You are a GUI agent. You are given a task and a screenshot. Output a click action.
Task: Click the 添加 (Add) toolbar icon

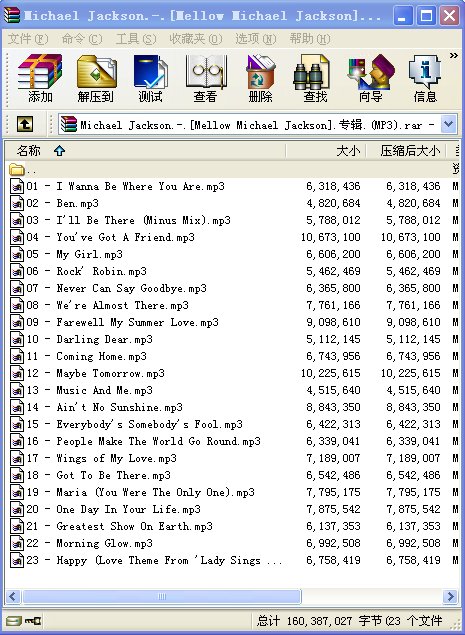point(40,78)
